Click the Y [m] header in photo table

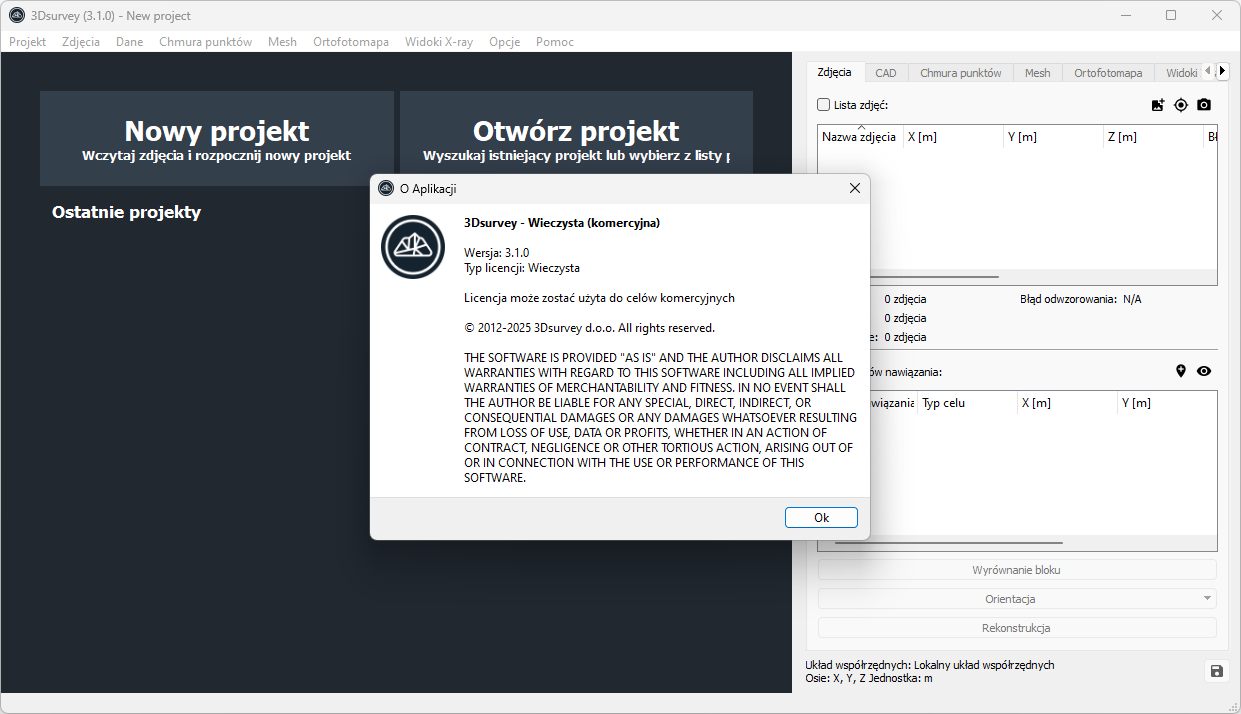point(1053,137)
